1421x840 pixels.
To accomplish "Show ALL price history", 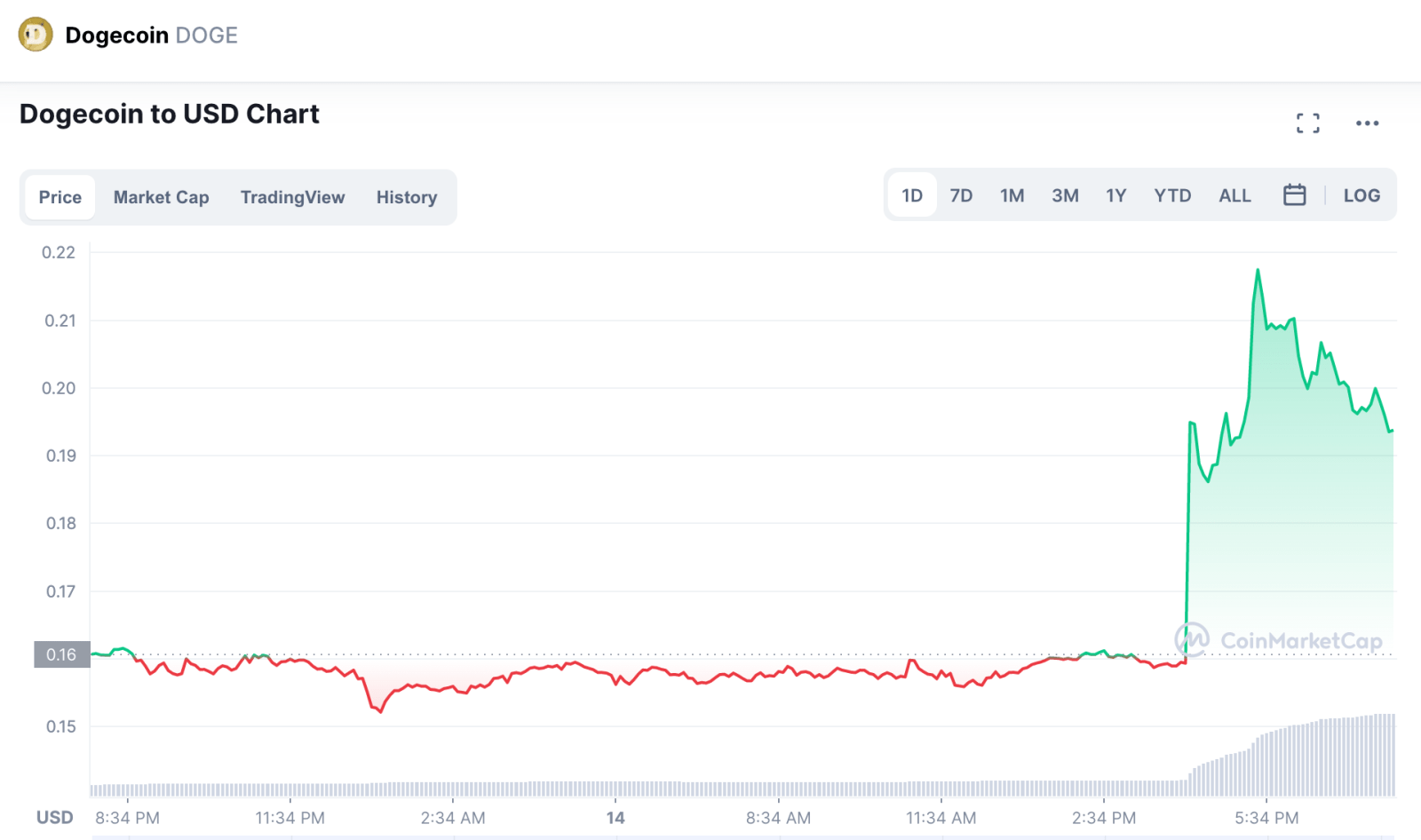I will coord(1234,195).
